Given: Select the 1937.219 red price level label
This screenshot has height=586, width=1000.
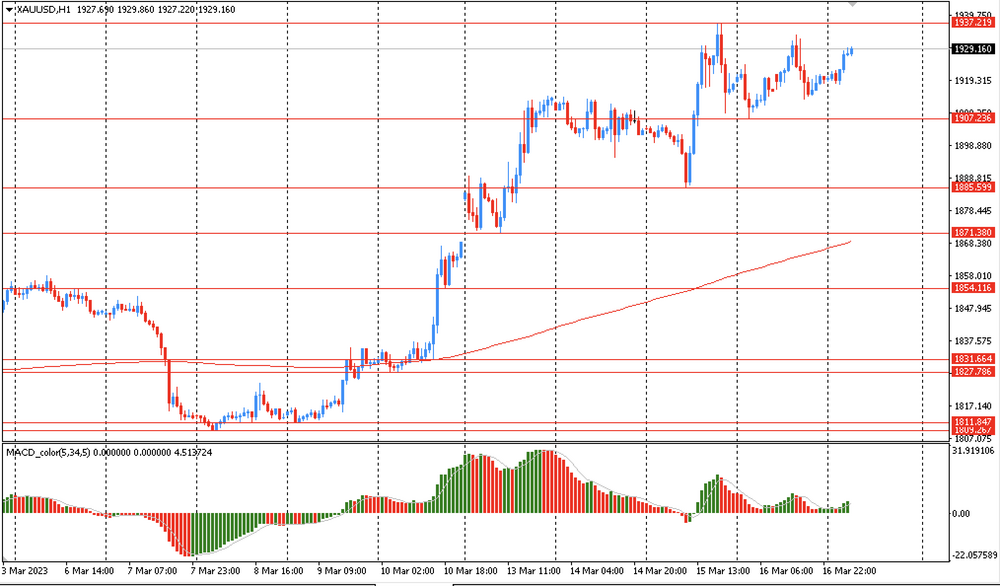Looking at the screenshot, I should (x=973, y=23).
